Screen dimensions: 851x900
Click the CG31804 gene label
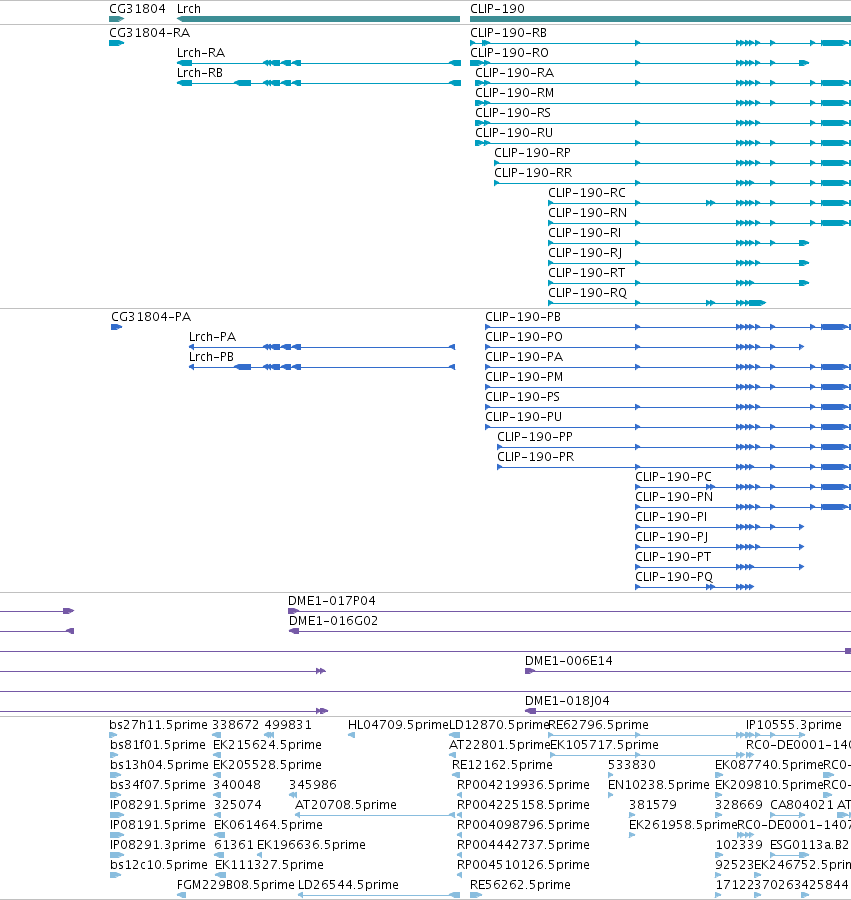tap(137, 9)
